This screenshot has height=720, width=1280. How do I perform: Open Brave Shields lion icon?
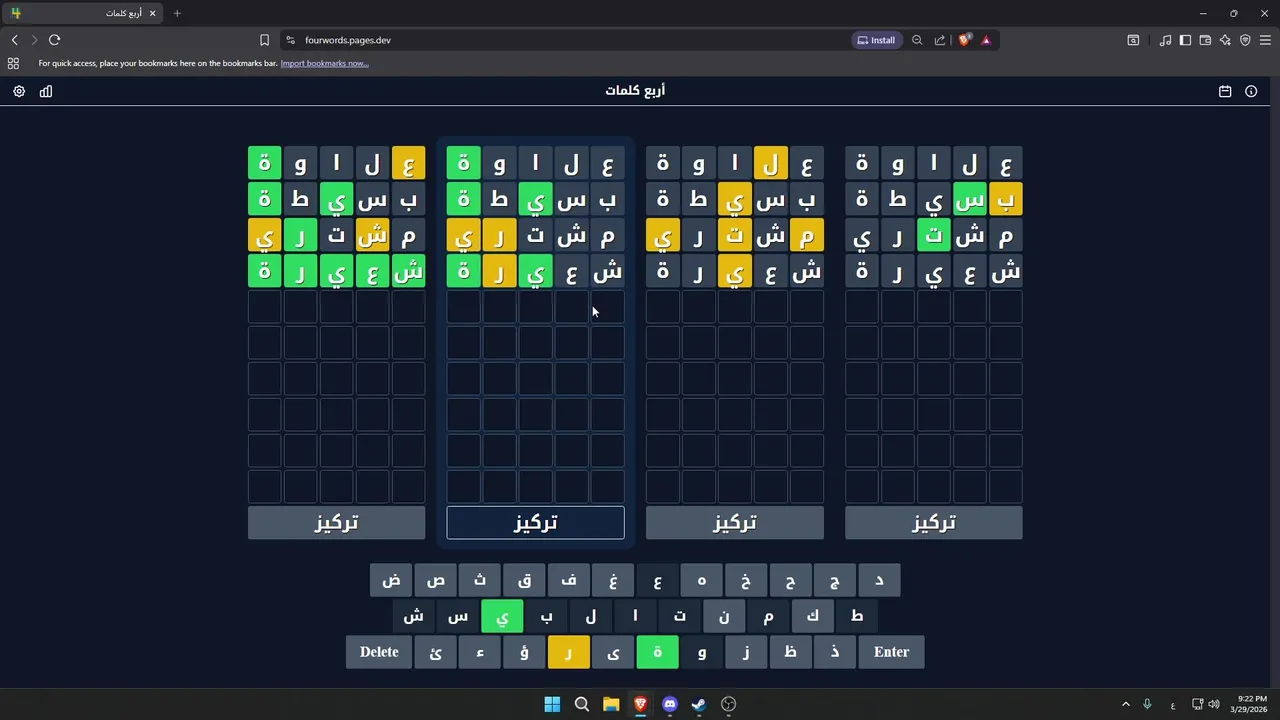[x=965, y=40]
